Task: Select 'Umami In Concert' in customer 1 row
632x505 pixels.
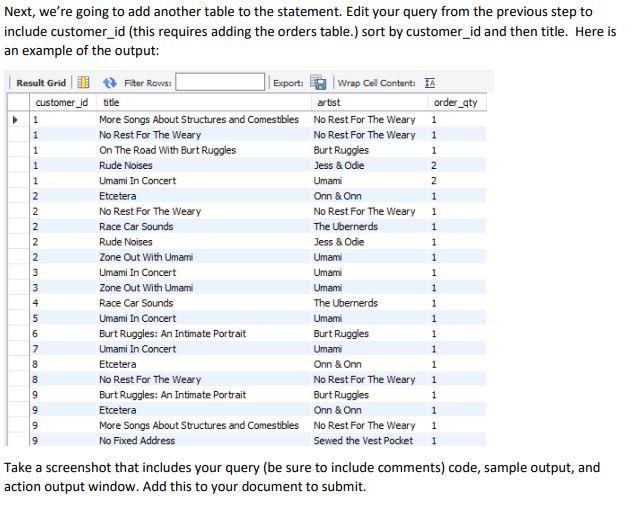Action: (x=137, y=181)
